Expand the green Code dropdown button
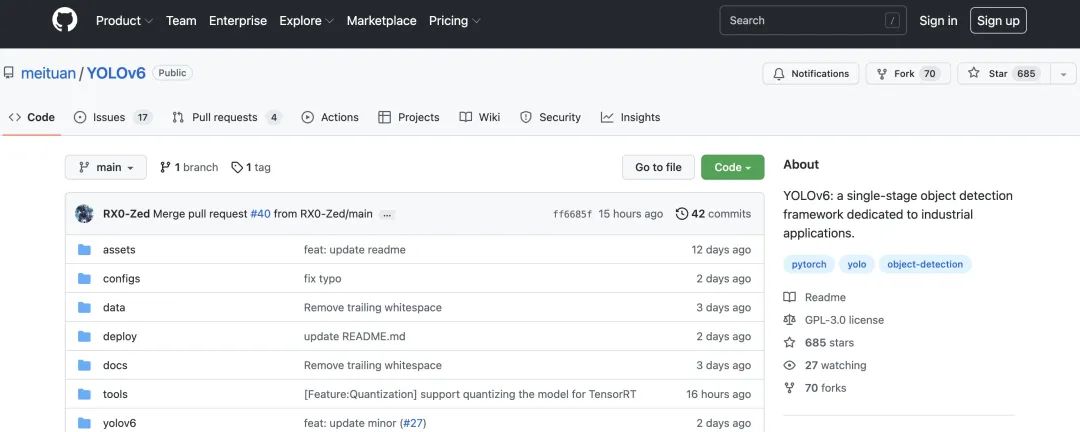This screenshot has height=432, width=1080. click(732, 168)
